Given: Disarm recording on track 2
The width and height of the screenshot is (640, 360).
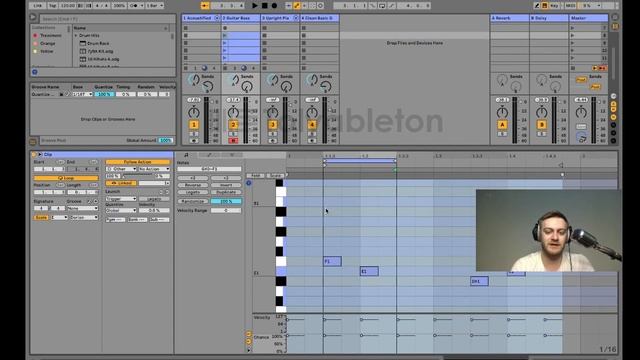Looking at the screenshot, I should pos(233,140).
